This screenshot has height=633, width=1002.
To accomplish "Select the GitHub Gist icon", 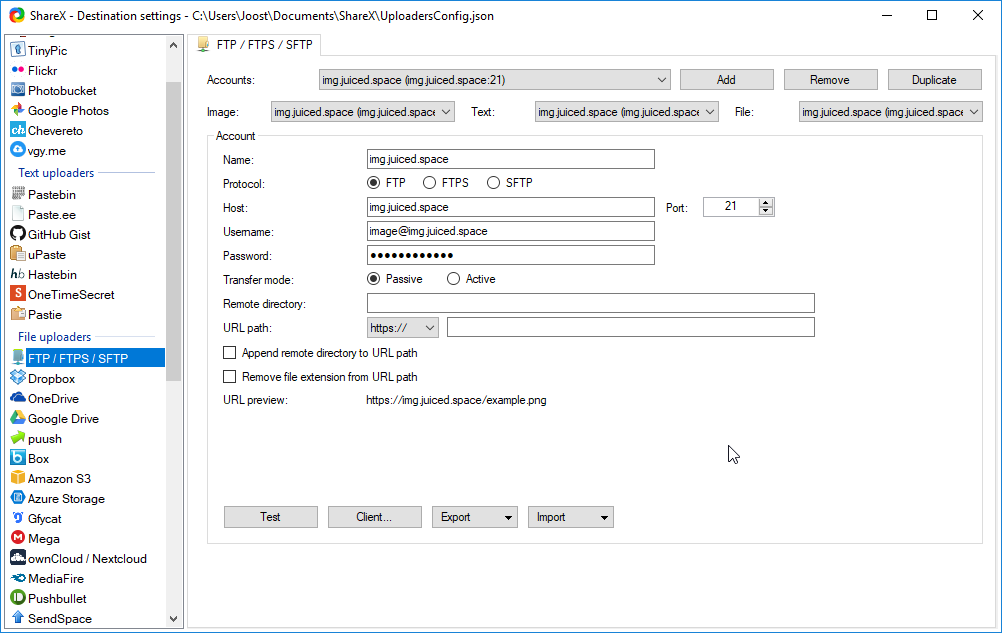I will (18, 234).
